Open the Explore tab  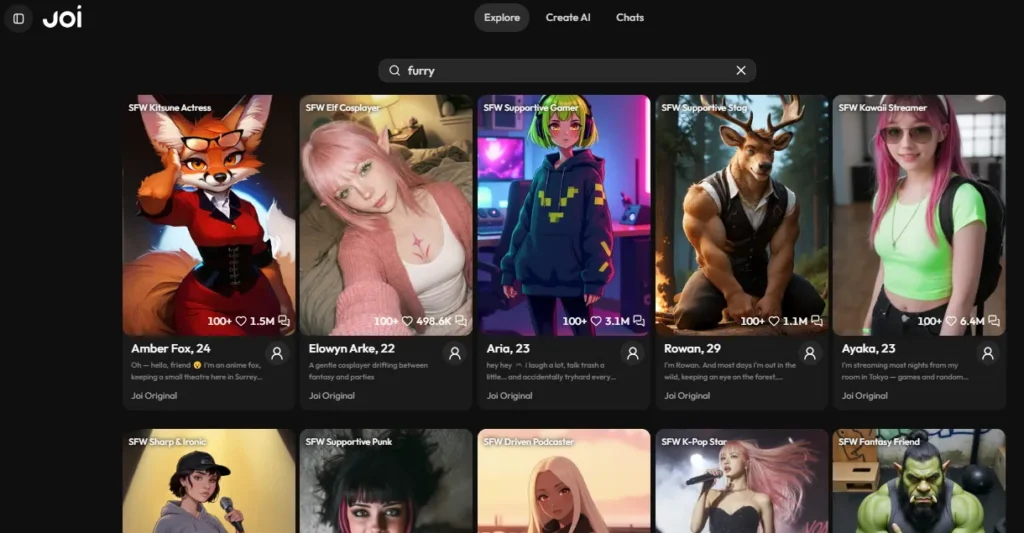click(x=502, y=18)
